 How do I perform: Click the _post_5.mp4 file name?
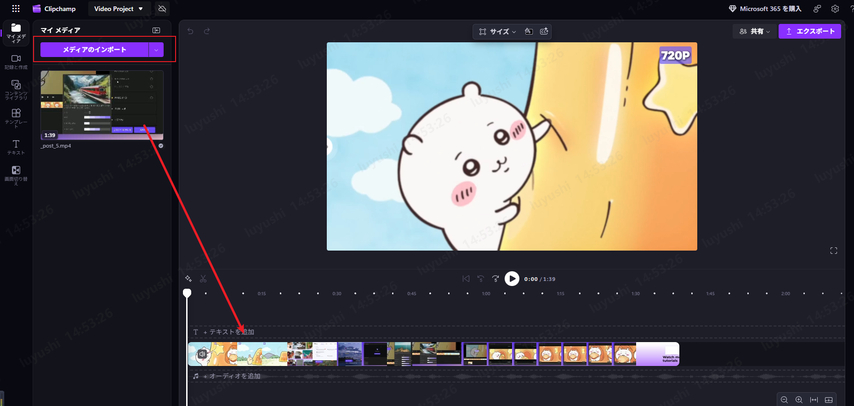[56, 146]
